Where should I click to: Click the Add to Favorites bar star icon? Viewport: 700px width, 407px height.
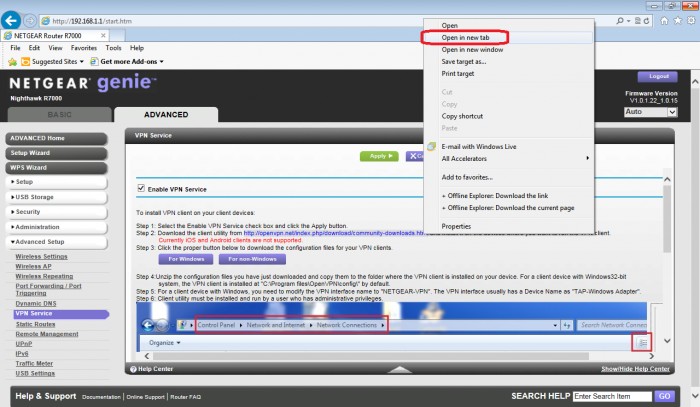pyautogui.click(x=12, y=62)
